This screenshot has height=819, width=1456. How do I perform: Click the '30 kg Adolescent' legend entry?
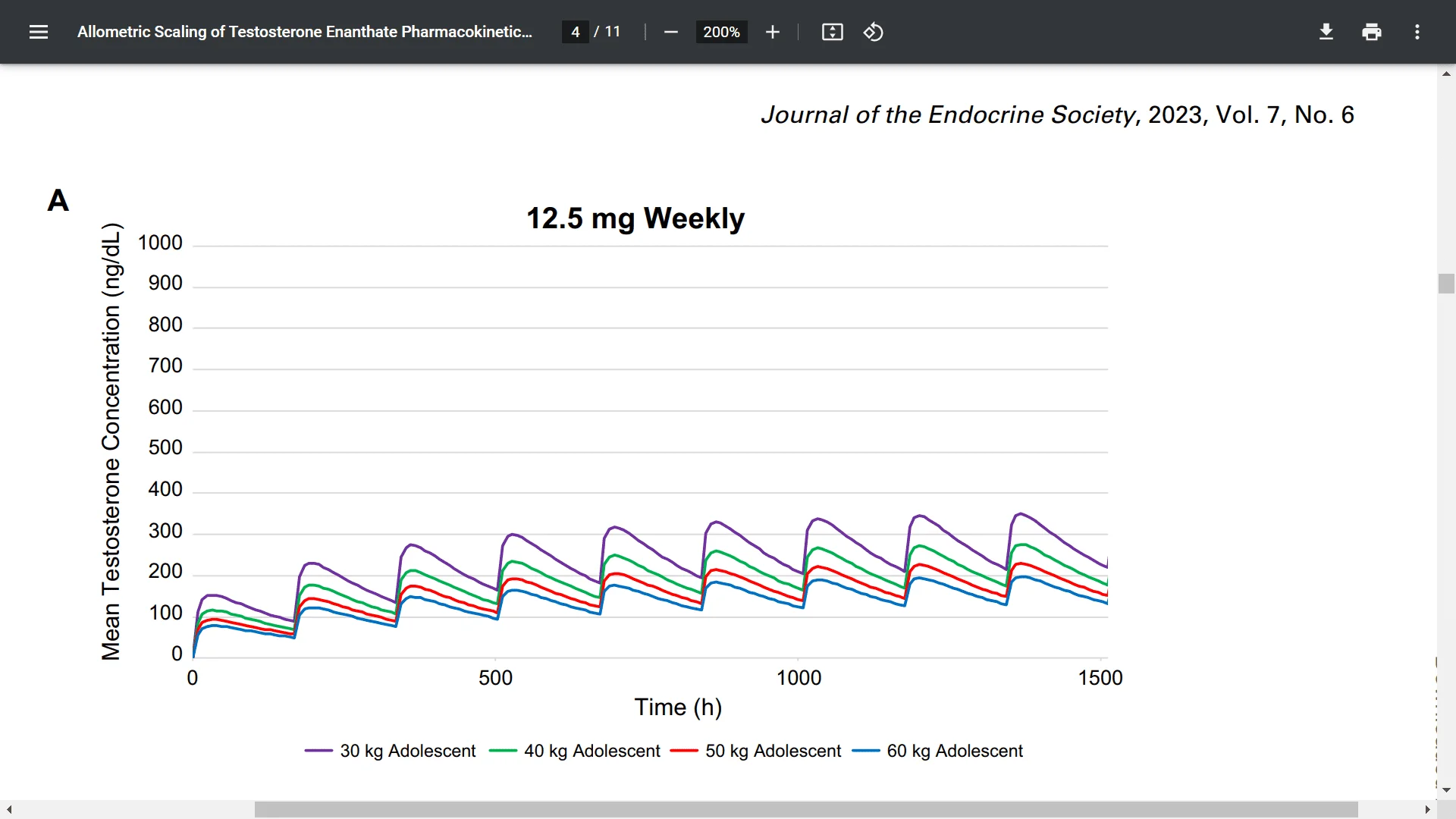[x=390, y=751]
